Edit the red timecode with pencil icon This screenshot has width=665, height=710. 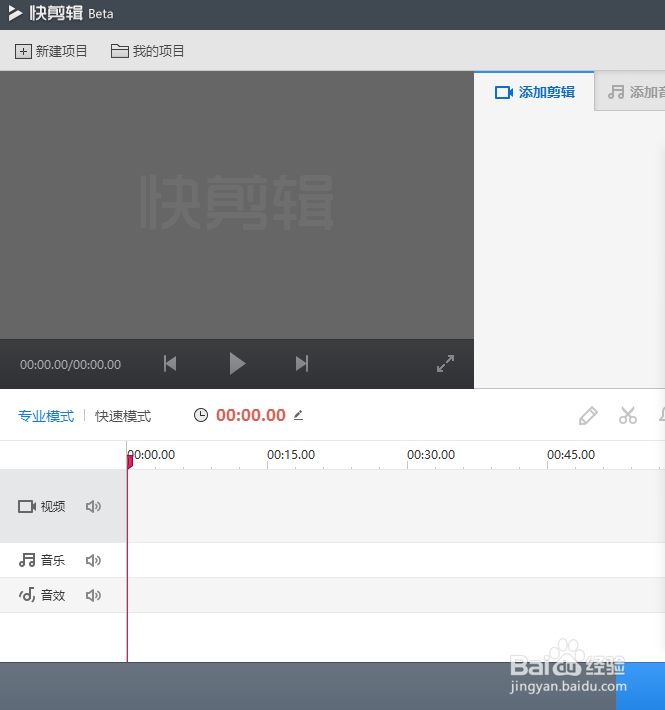point(298,415)
